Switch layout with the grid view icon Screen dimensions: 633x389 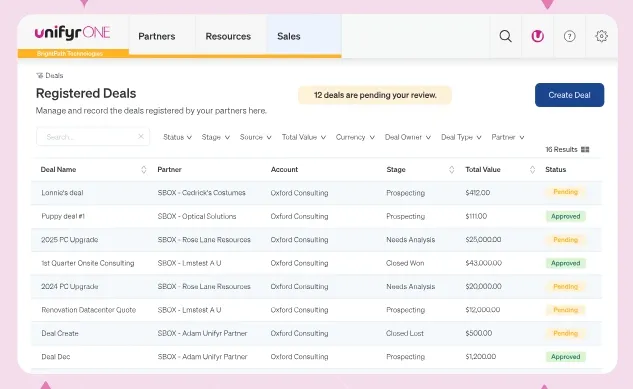(585, 149)
